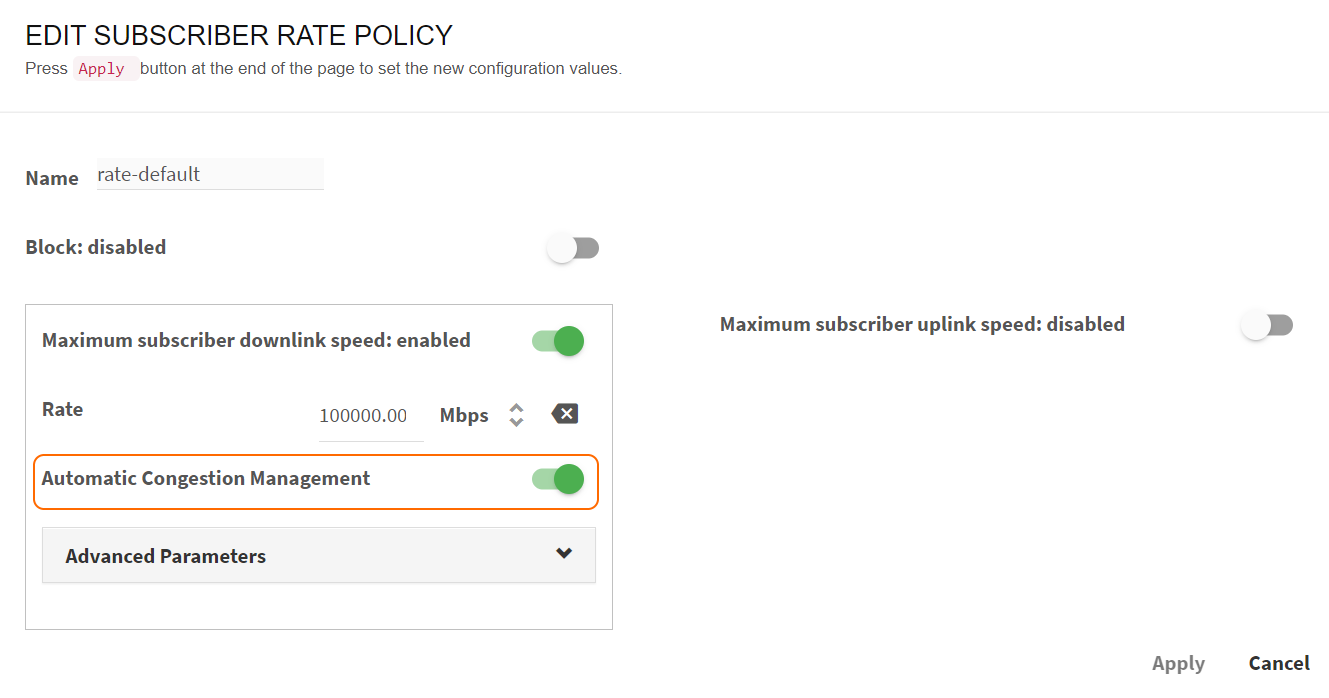1329x698 pixels.
Task: Turn off Automatic Congestion Management switch
Action: (x=558, y=479)
